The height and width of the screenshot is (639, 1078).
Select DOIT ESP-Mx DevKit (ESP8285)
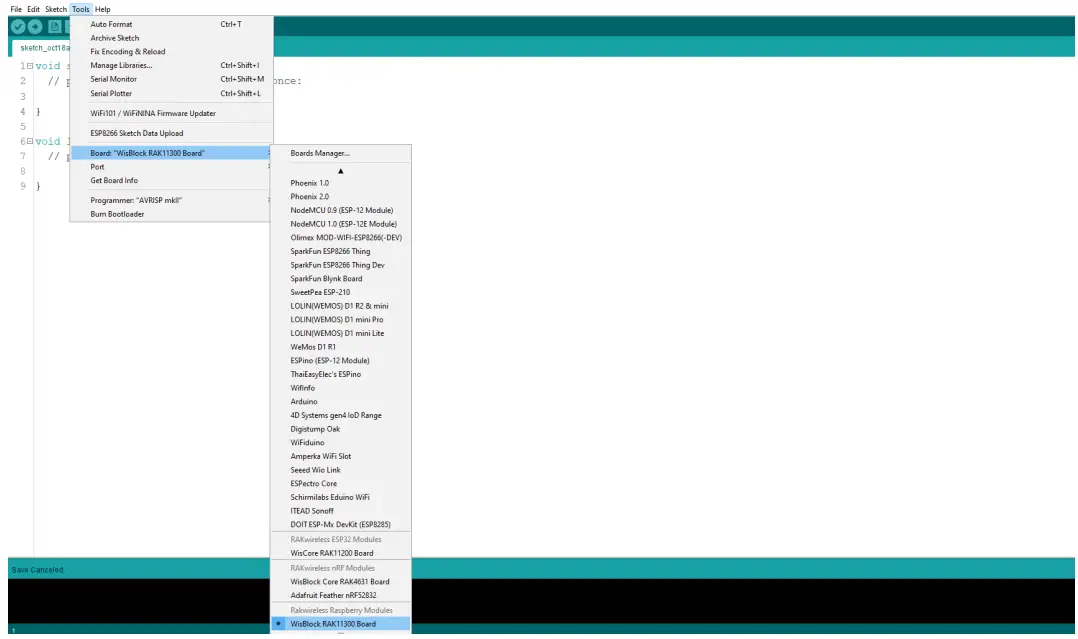[x=341, y=525]
